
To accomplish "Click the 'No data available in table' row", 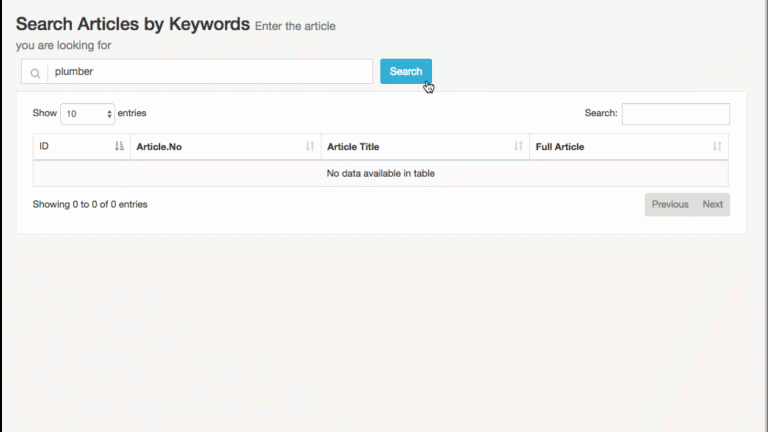I will tap(381, 173).
